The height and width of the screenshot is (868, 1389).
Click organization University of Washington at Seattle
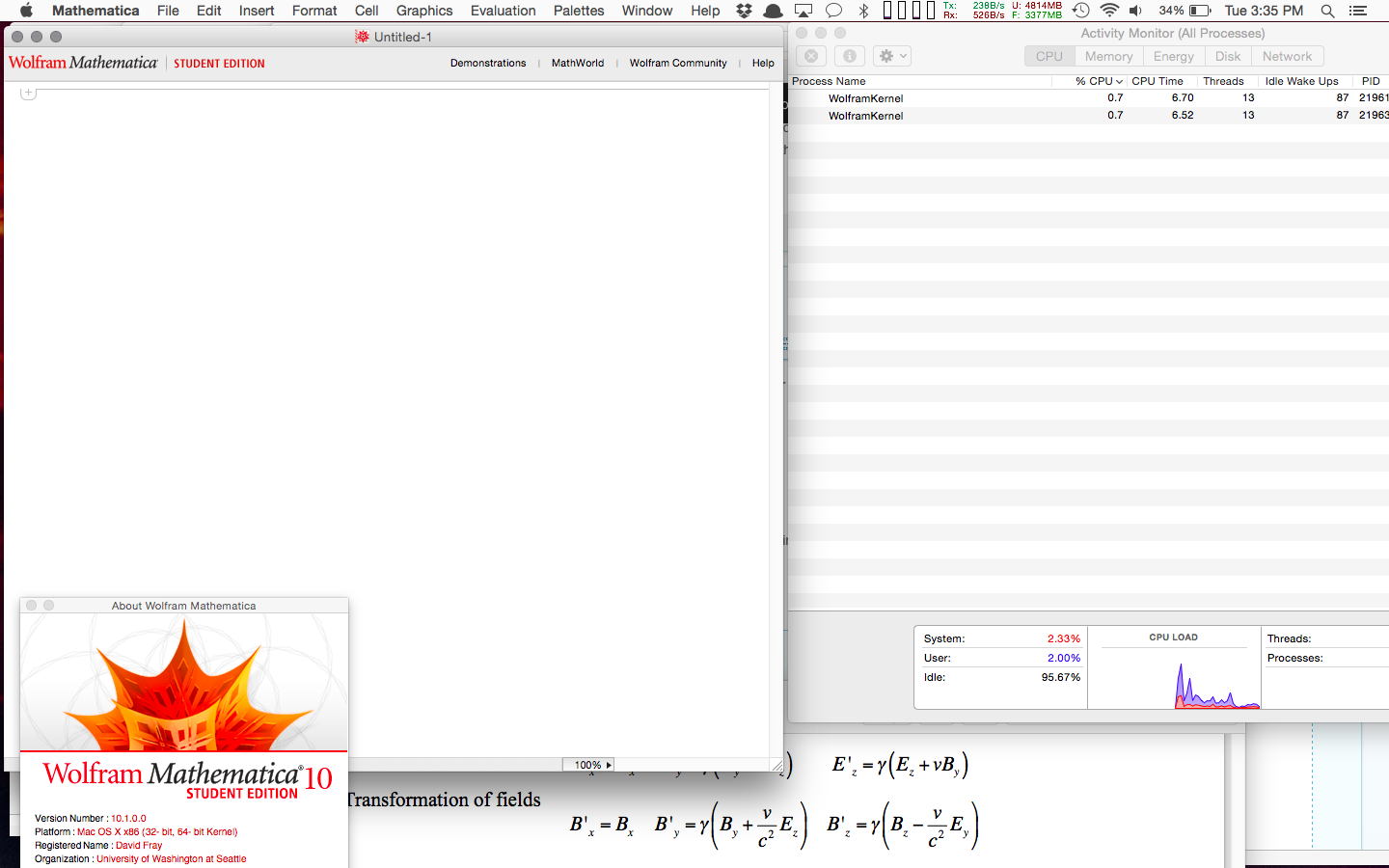(171, 858)
